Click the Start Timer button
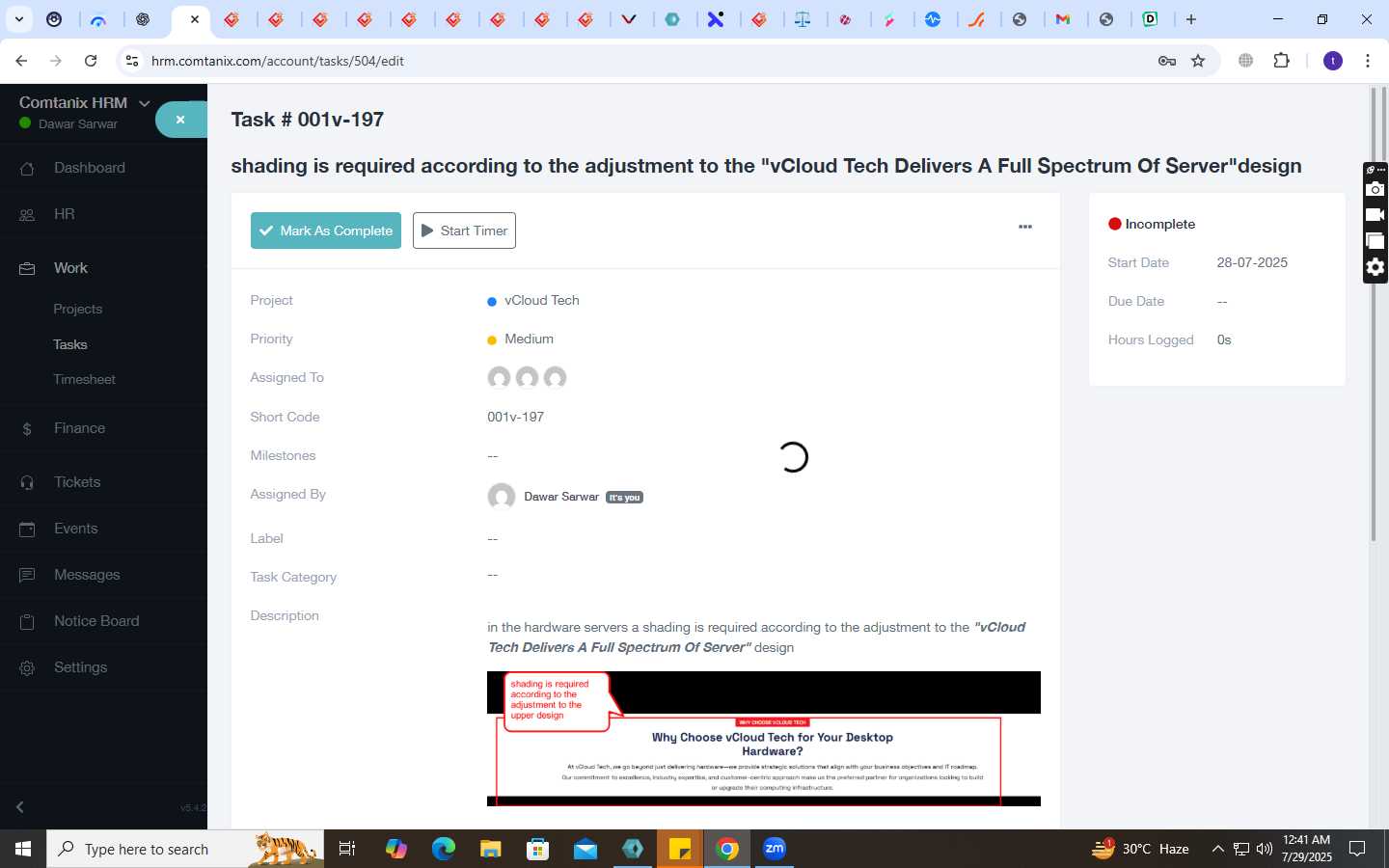 pos(464,231)
